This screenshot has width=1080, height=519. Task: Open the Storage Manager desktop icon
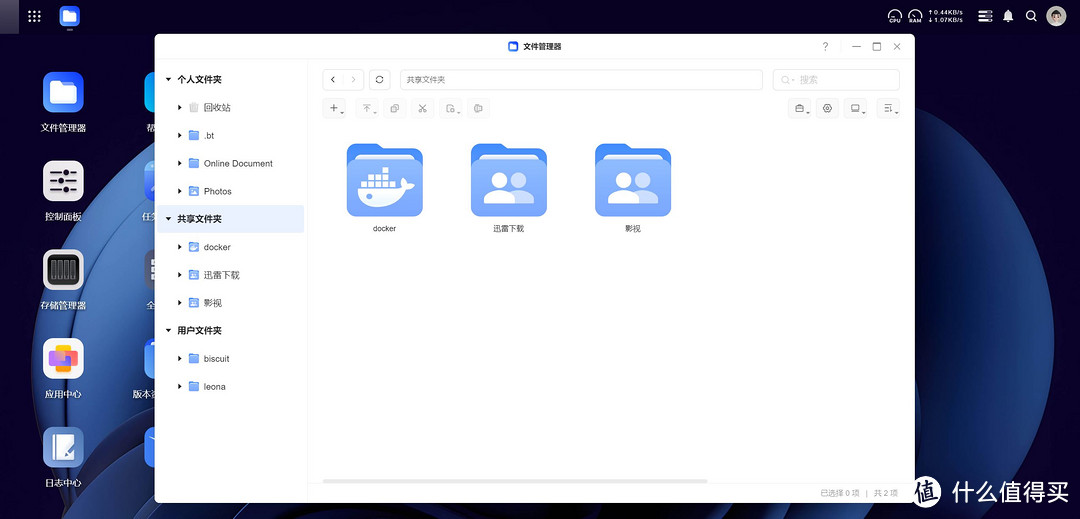coord(63,270)
